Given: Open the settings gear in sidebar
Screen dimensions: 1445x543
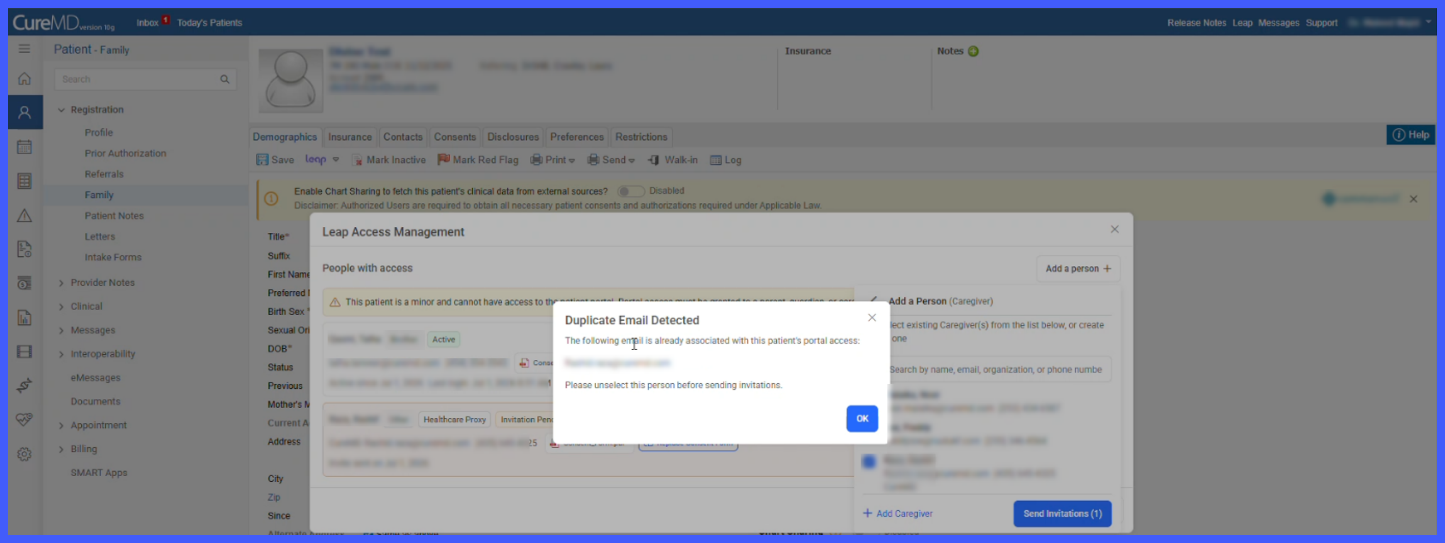Looking at the screenshot, I should coord(24,454).
